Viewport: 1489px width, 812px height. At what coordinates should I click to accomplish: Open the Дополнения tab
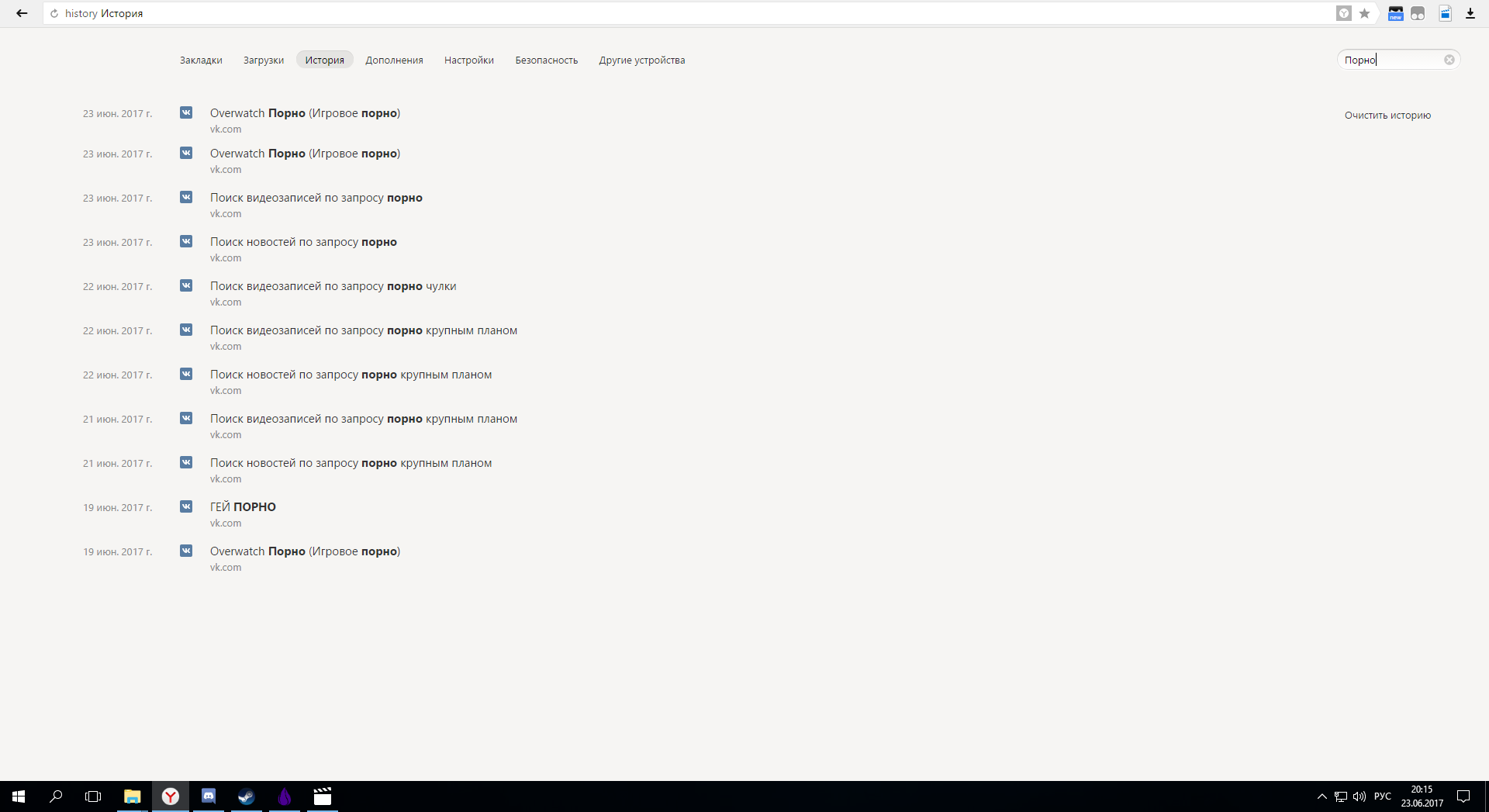click(x=395, y=60)
